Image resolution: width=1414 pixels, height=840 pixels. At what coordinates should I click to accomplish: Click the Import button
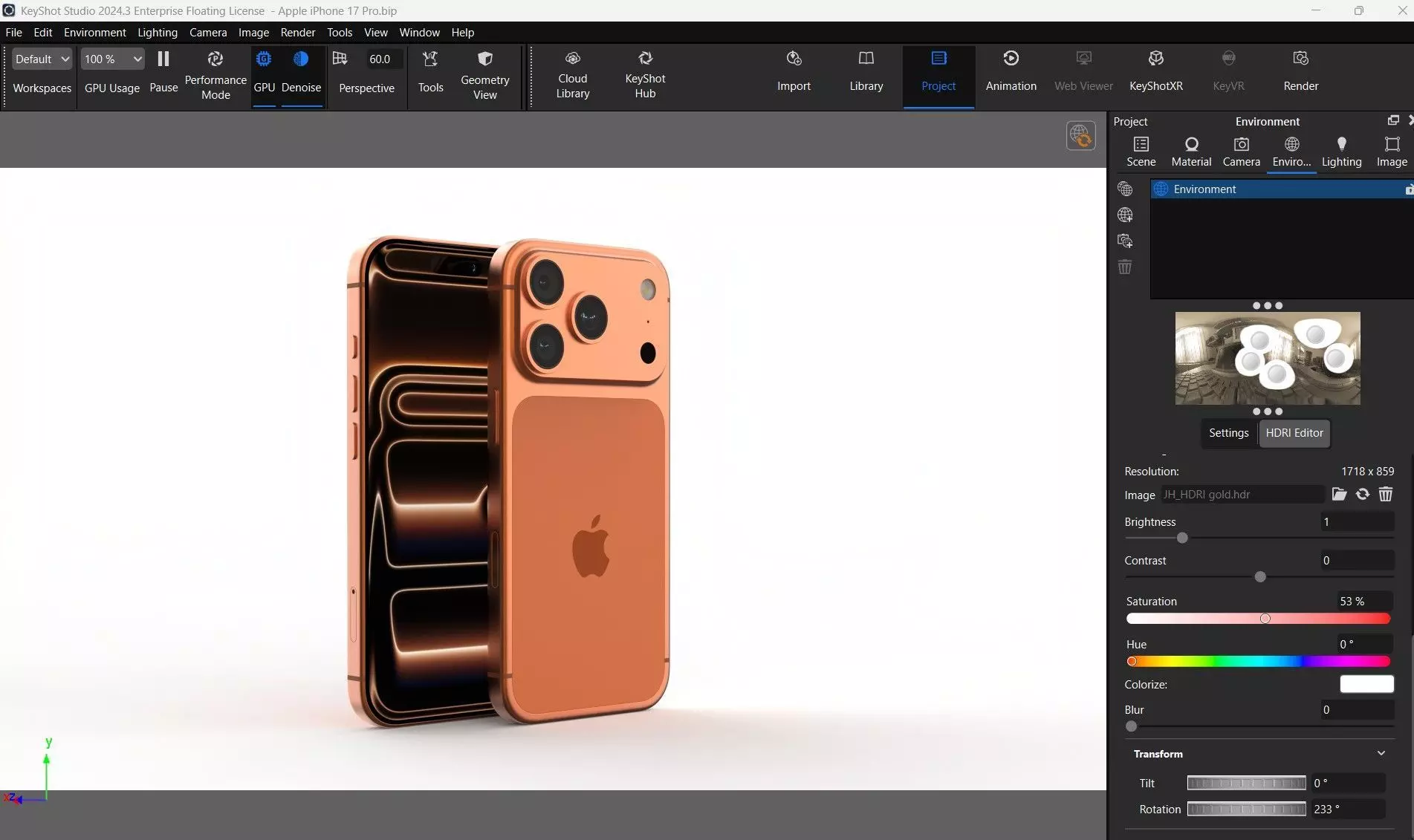click(x=794, y=71)
